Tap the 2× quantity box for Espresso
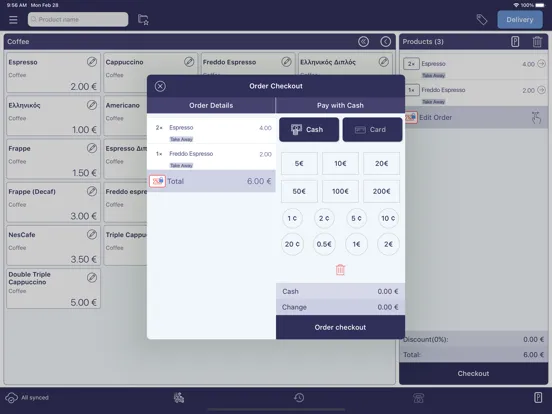This screenshot has width=552, height=414. [x=411, y=64]
